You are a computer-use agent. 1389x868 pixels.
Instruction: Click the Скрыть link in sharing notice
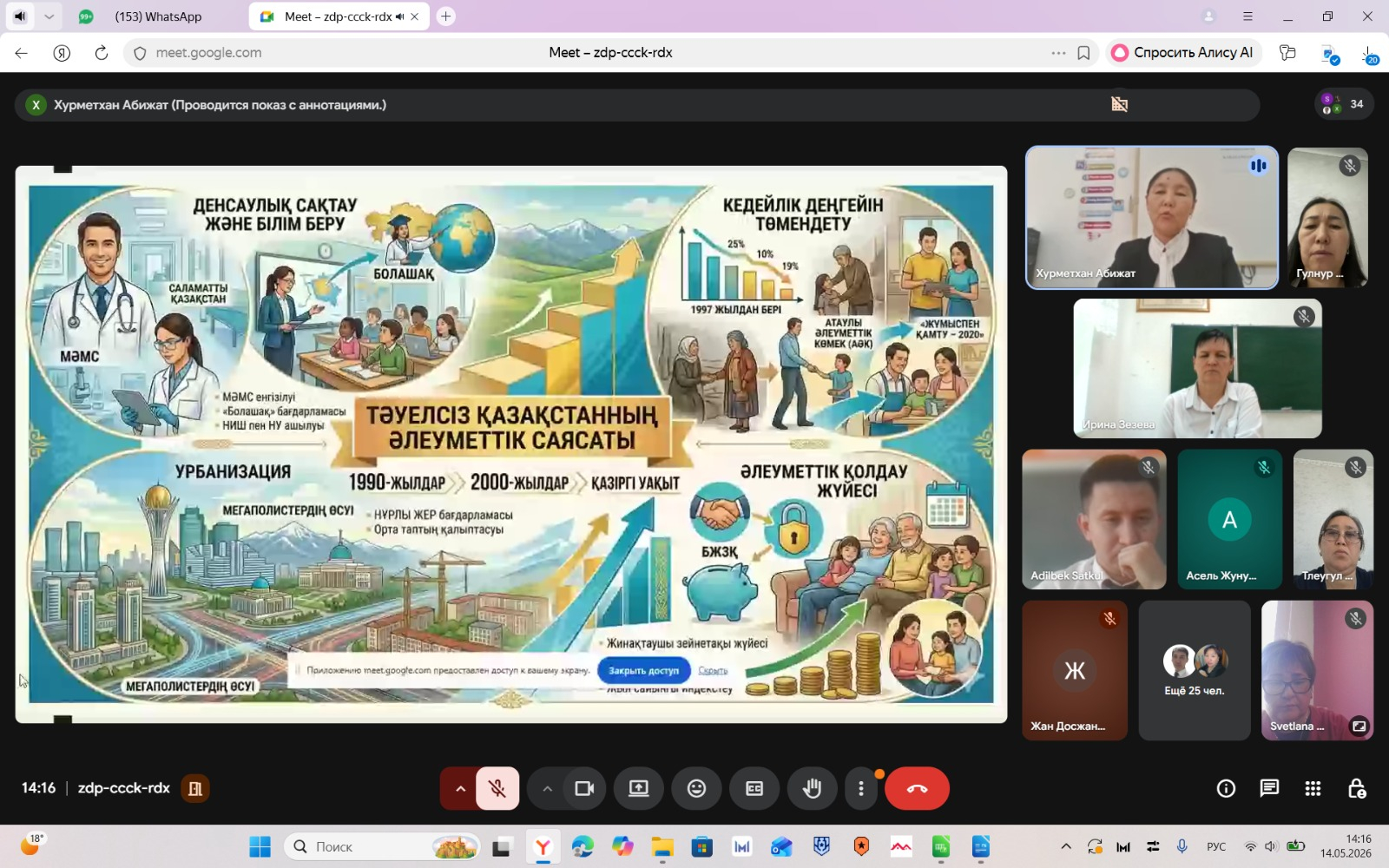coord(713,670)
